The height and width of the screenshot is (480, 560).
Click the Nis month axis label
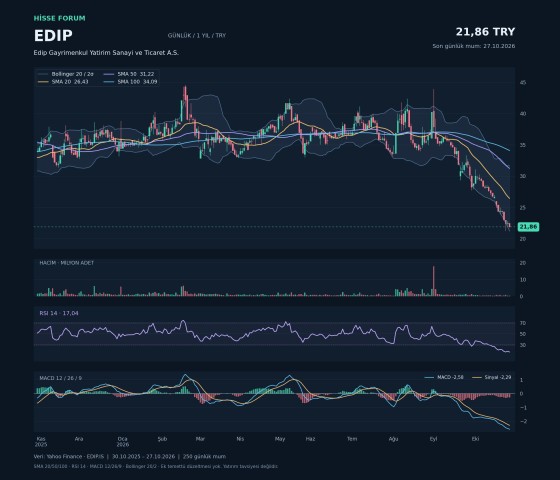coord(240,439)
